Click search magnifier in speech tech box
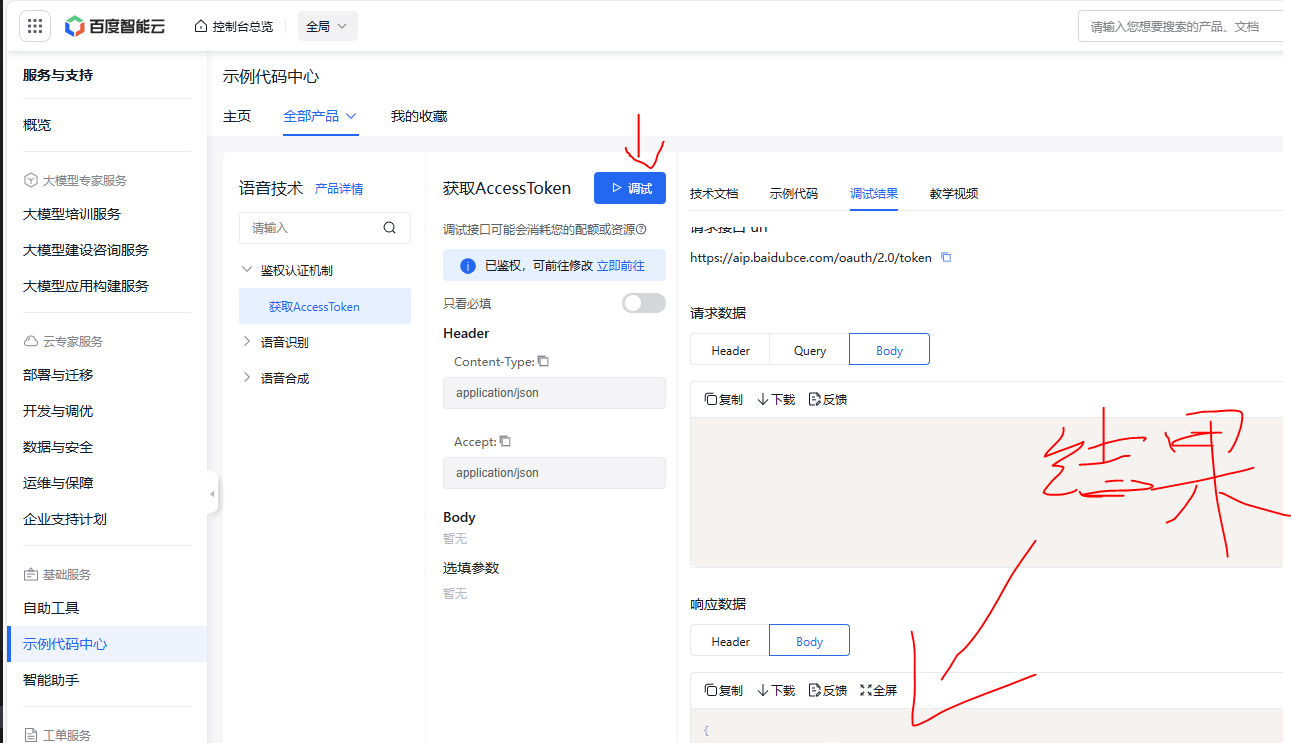This screenshot has width=1291, height=743. 390,228
